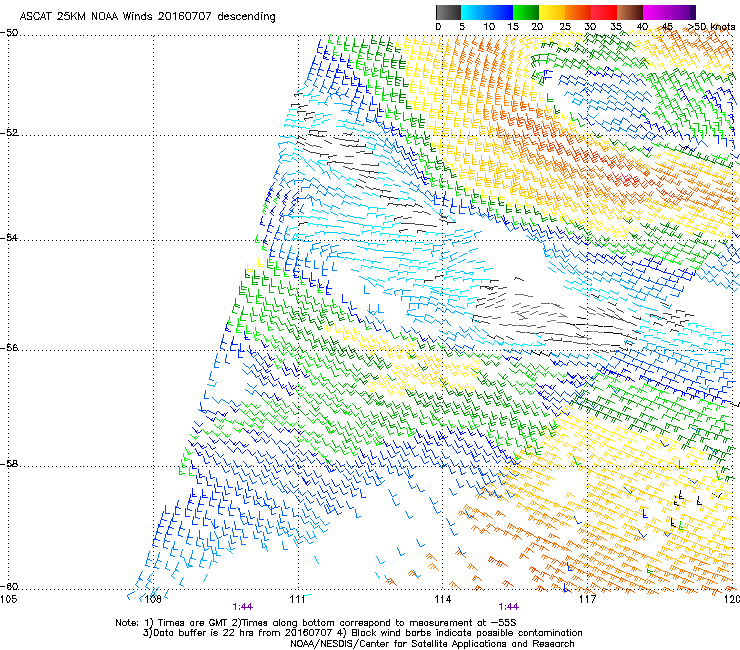Pick the yellow 20-25 knots legend segment

[x=552, y=12]
